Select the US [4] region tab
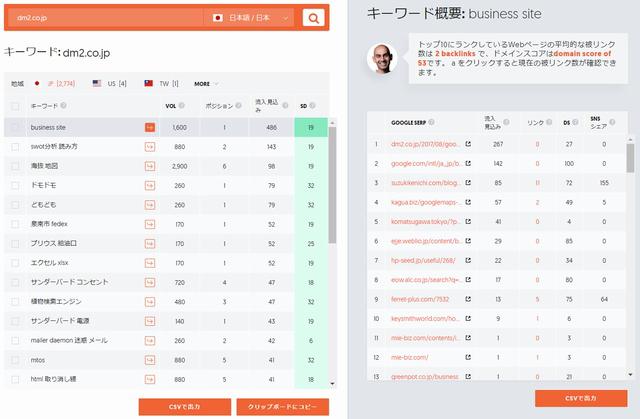The height and width of the screenshot is (419, 640). [x=110, y=84]
